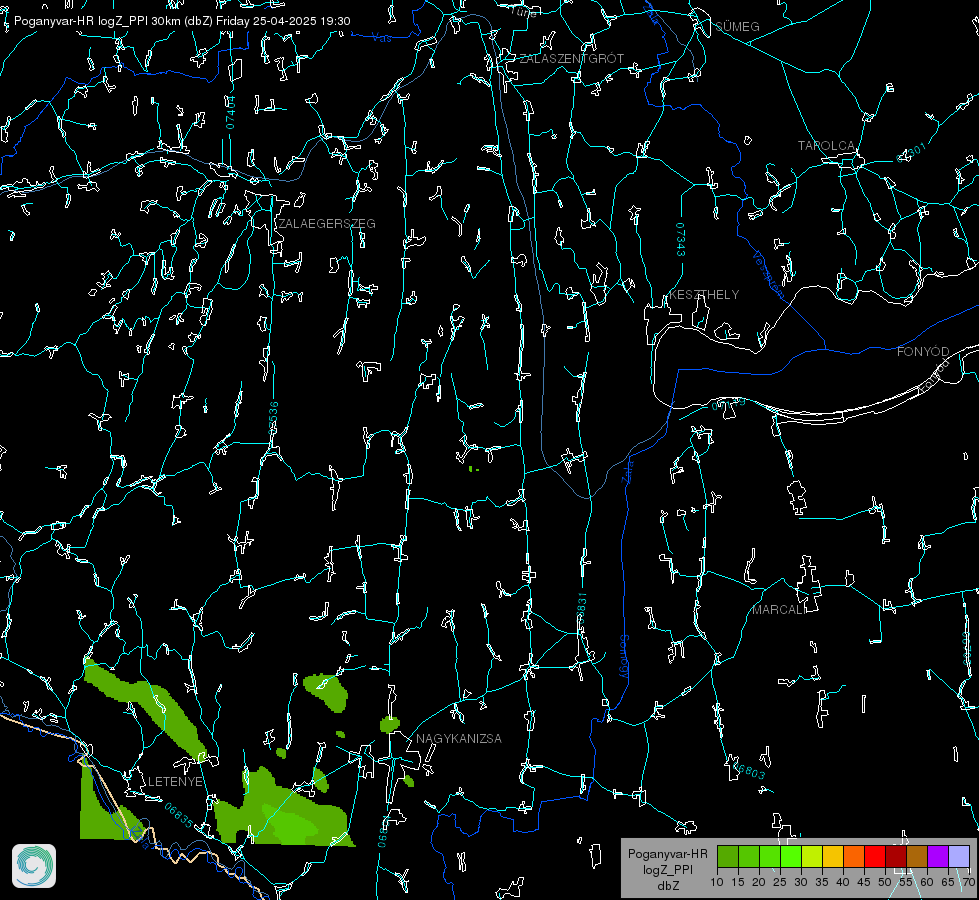979x900 pixels.
Task: Click the legend value 40 label
Action: pos(843,883)
